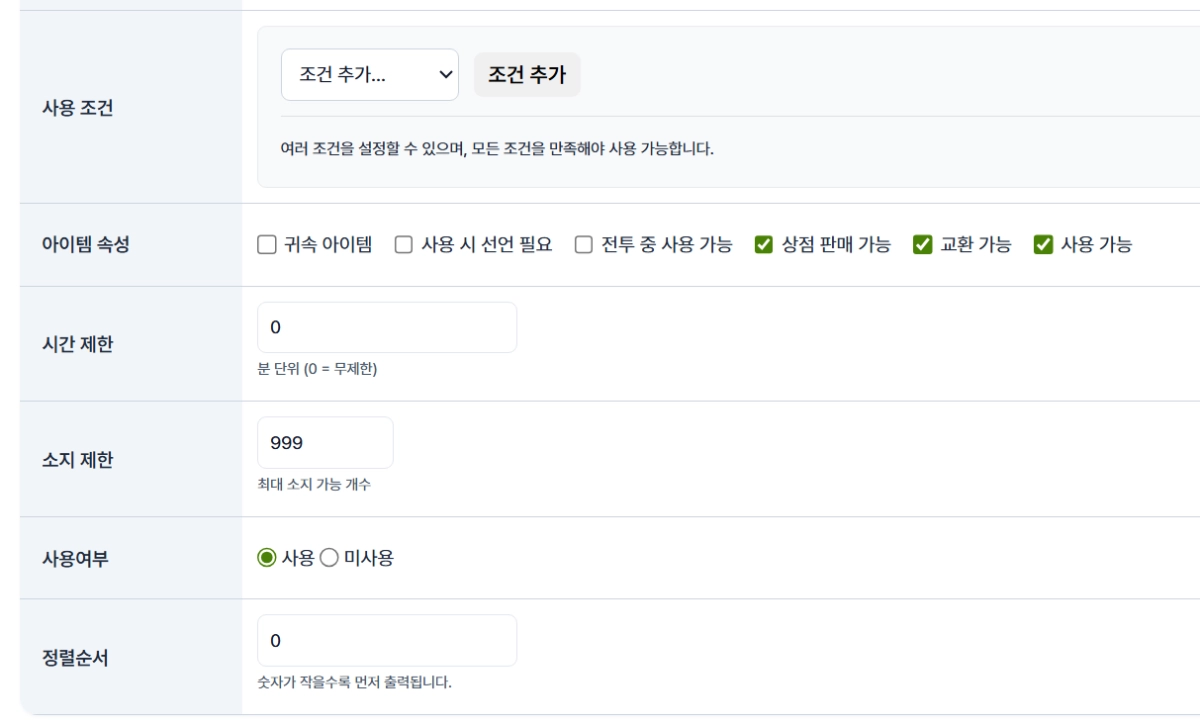The image size is (1200, 725).
Task: Open the 조건 추가... dropdown
Action: (x=369, y=75)
